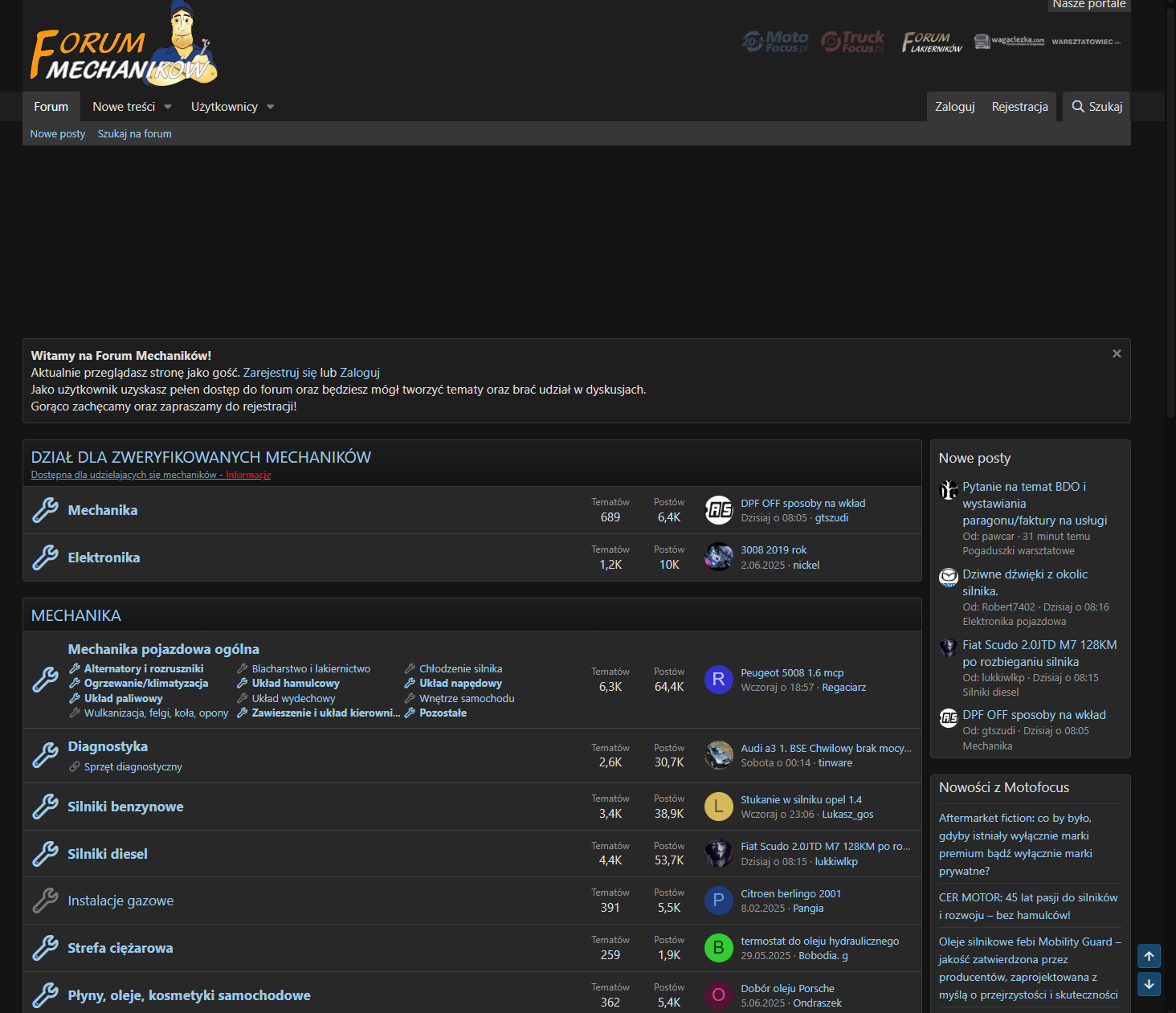
Task: Open the Szukaj search button
Action: (1097, 107)
